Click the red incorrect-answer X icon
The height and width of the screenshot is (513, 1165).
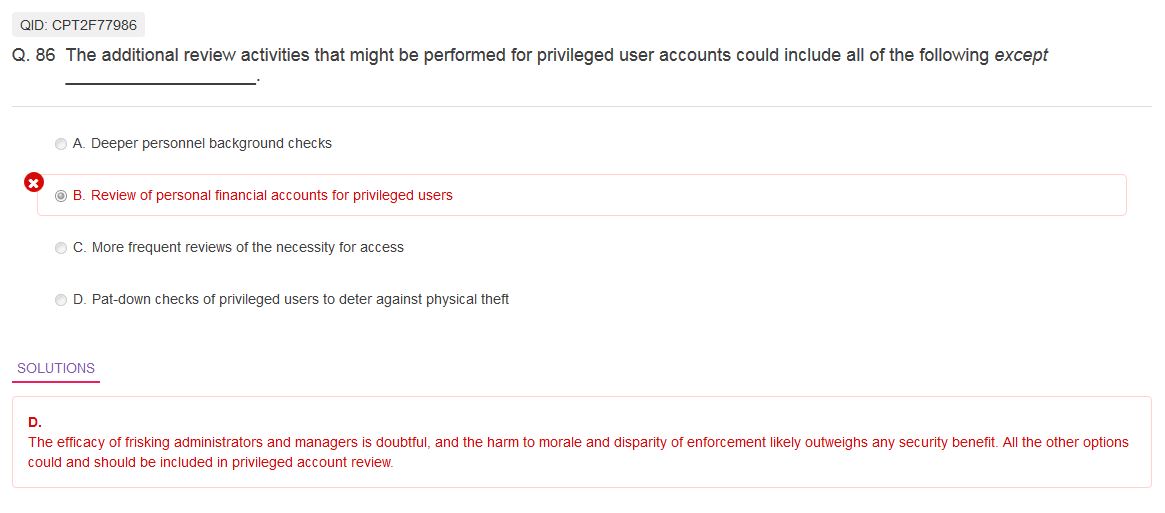pos(33,182)
